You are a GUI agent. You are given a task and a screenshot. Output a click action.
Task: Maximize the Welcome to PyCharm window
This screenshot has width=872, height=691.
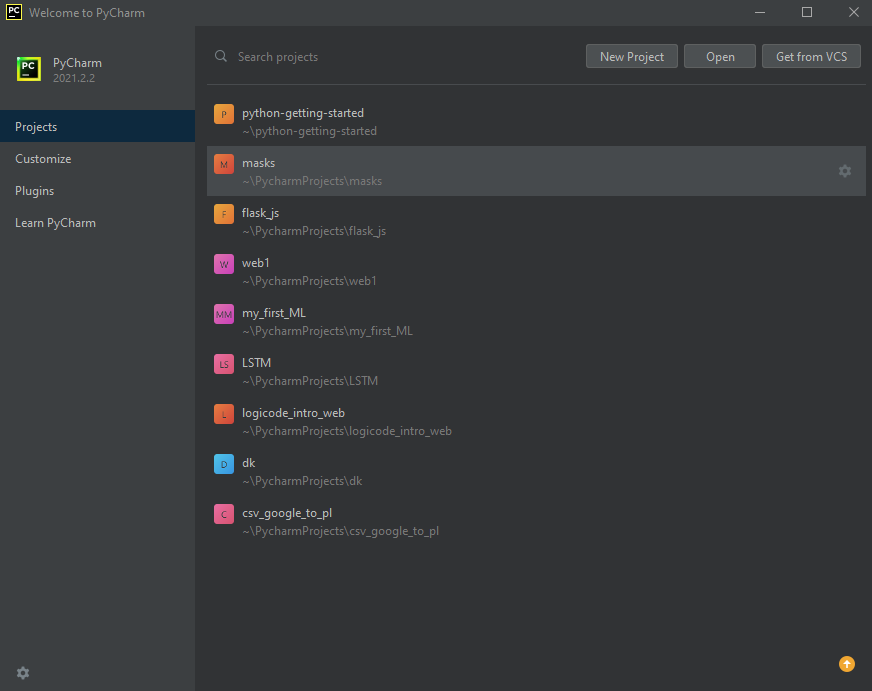click(807, 12)
